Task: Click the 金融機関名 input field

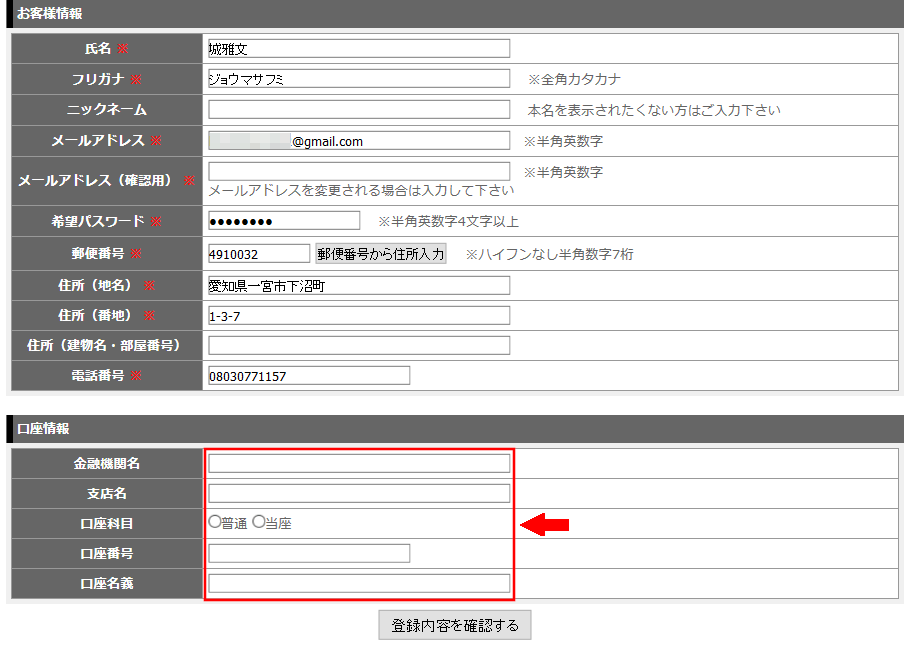Action: pos(359,463)
